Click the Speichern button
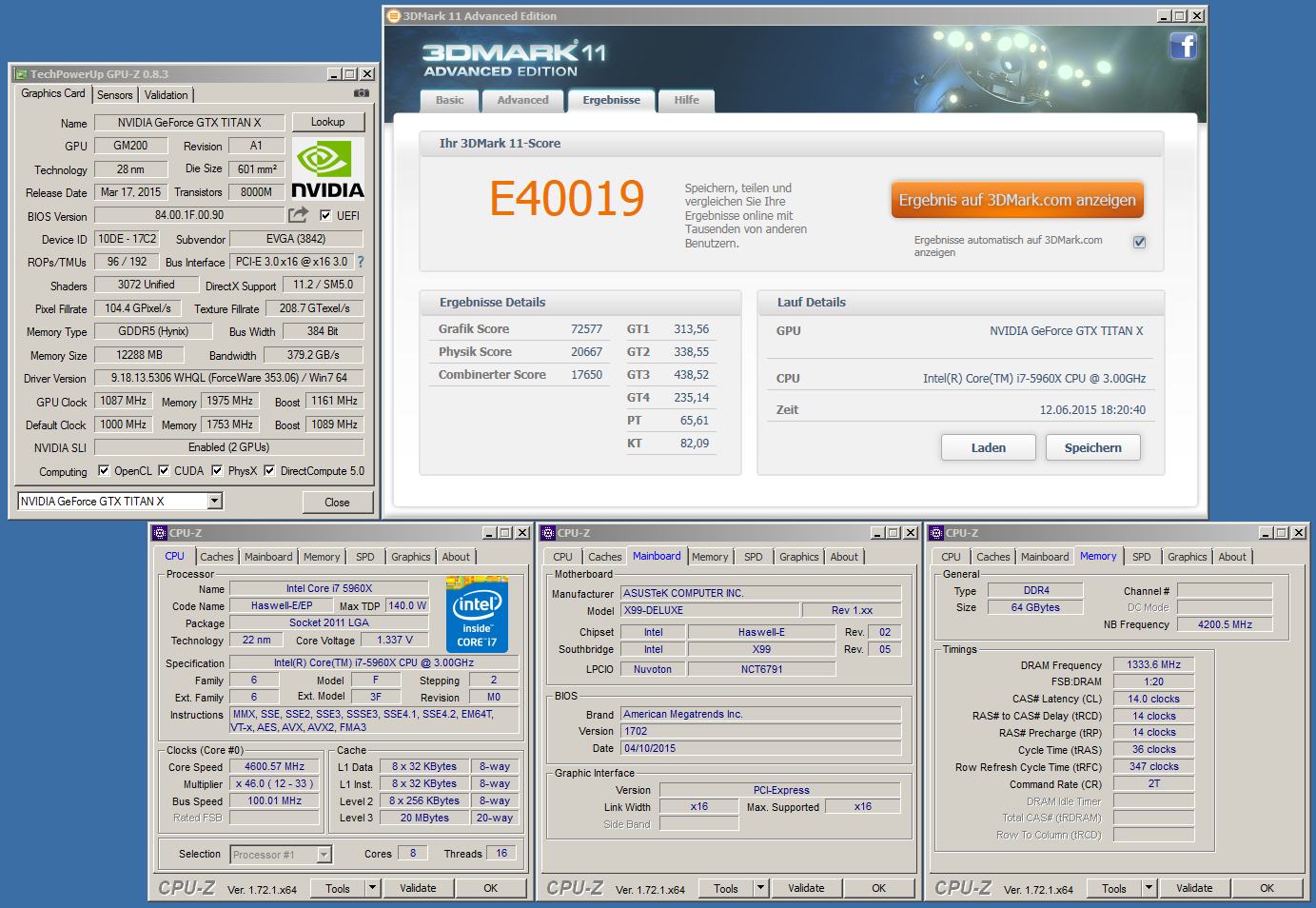 (x=1092, y=447)
